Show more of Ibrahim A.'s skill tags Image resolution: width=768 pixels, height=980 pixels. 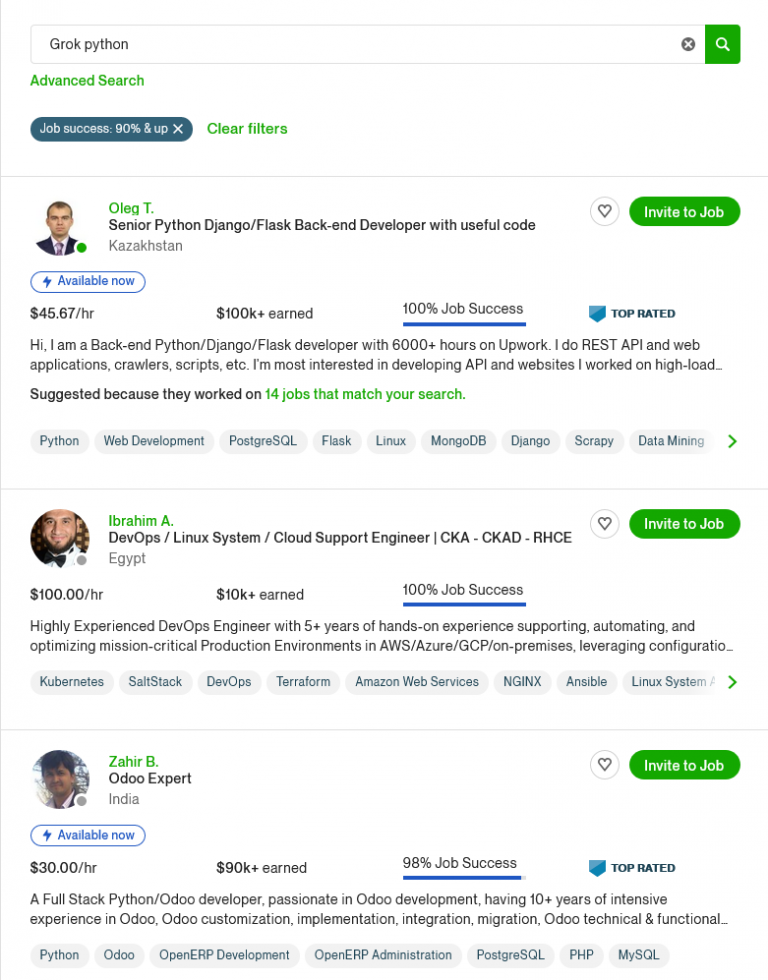click(732, 682)
